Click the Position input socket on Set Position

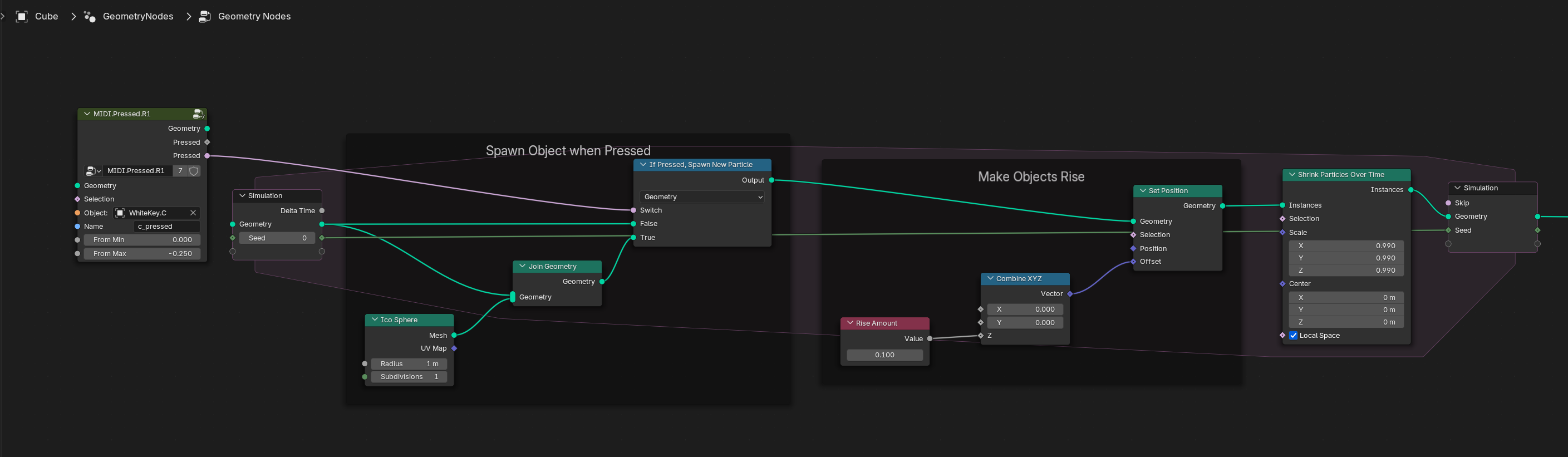click(x=1133, y=249)
